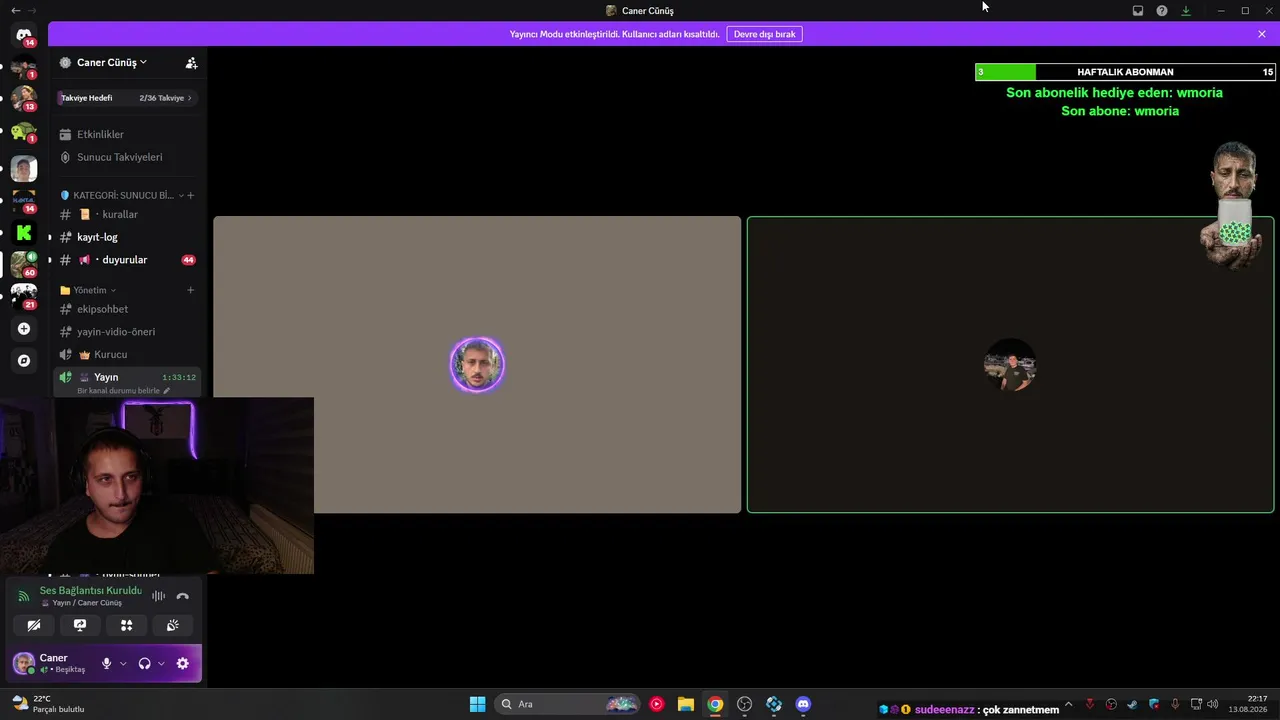Open headphone output options arrow
Viewport: 1280px width, 720px height.
point(161,663)
